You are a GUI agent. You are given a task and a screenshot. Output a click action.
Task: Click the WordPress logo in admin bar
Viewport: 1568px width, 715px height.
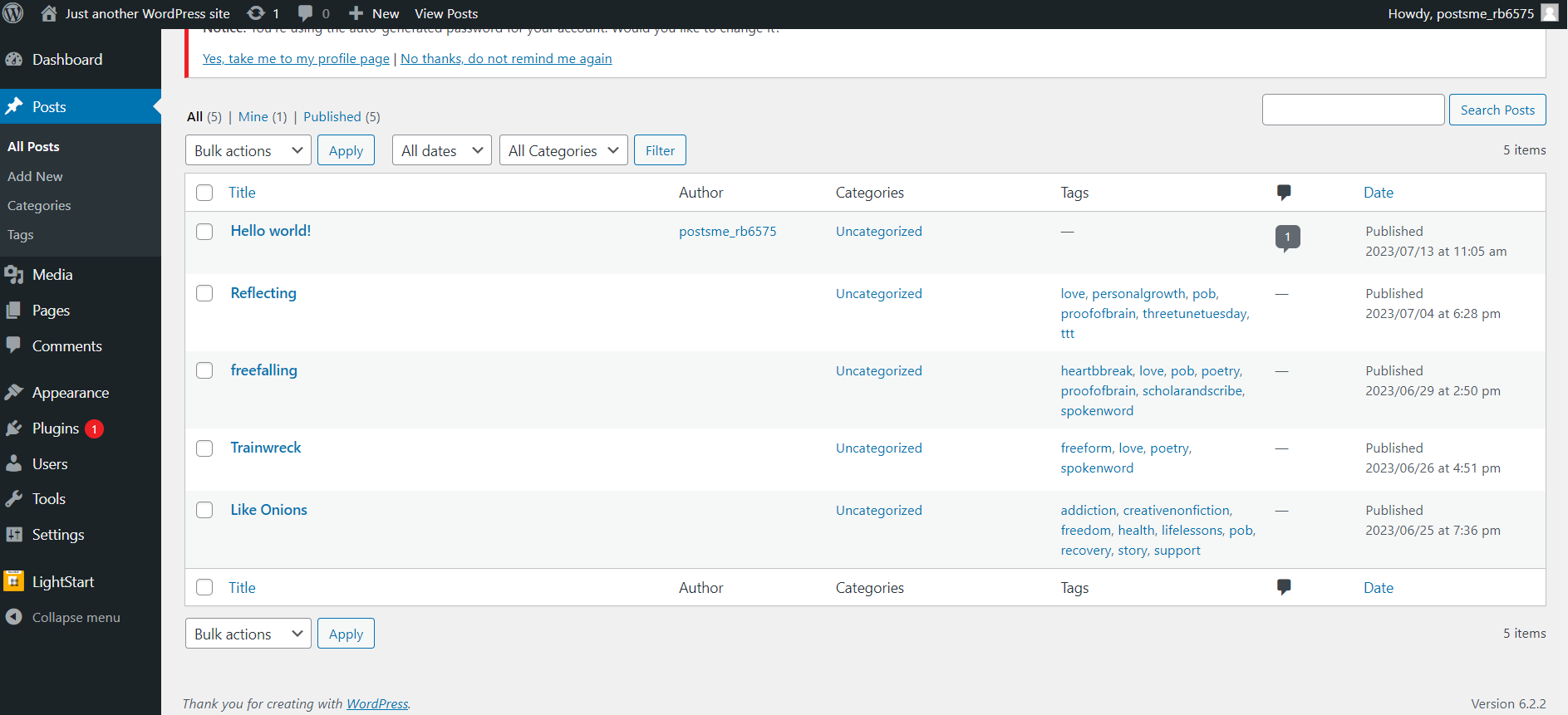(x=13, y=13)
